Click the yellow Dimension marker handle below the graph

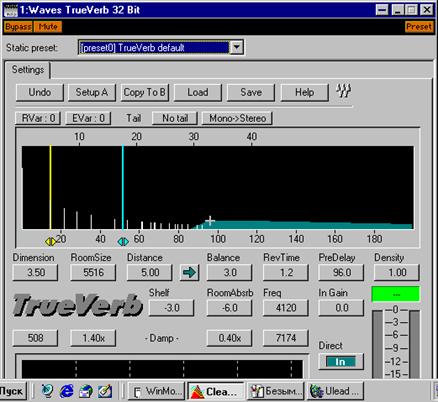tap(51, 242)
